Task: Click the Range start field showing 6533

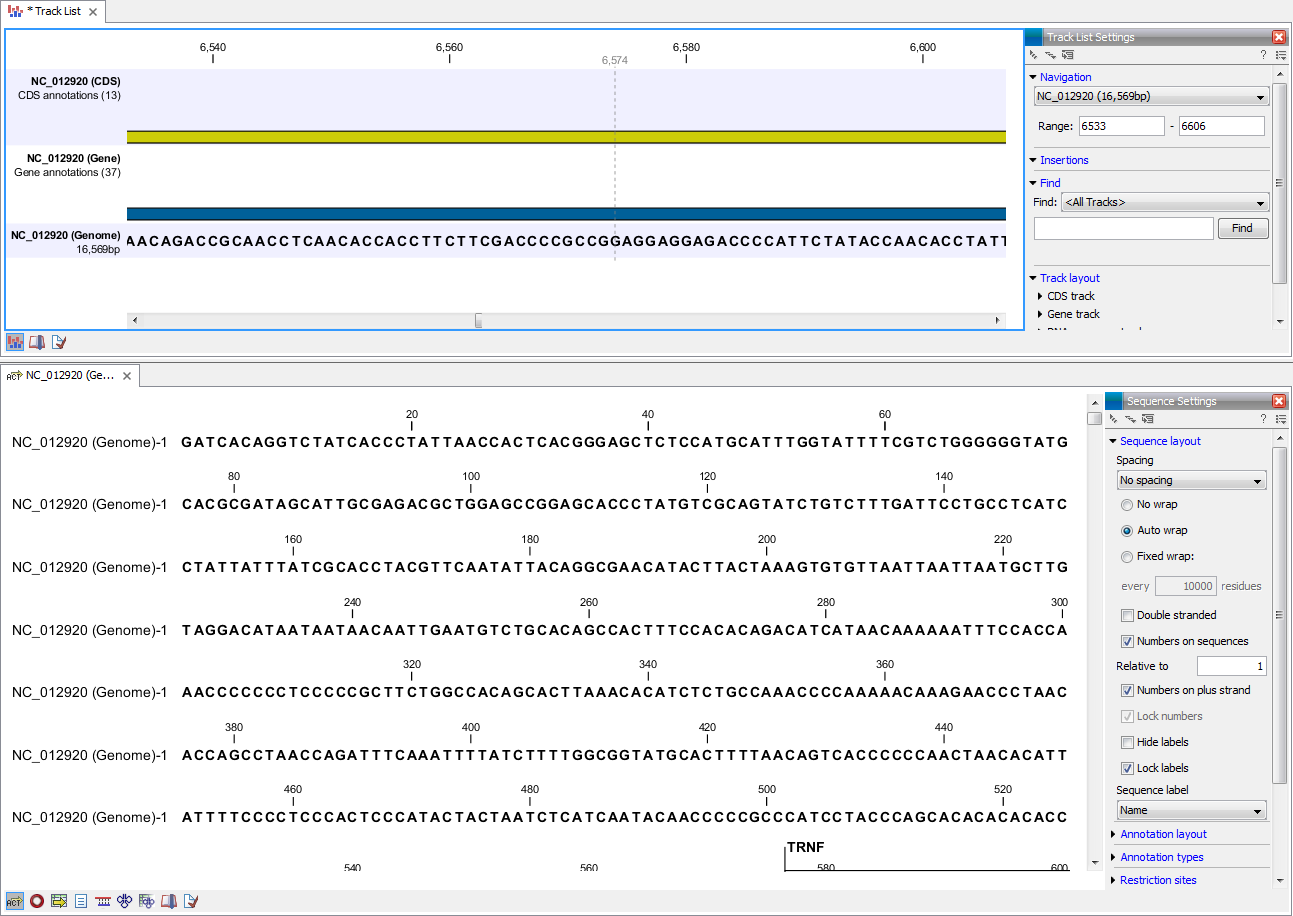Action: click(x=1121, y=125)
